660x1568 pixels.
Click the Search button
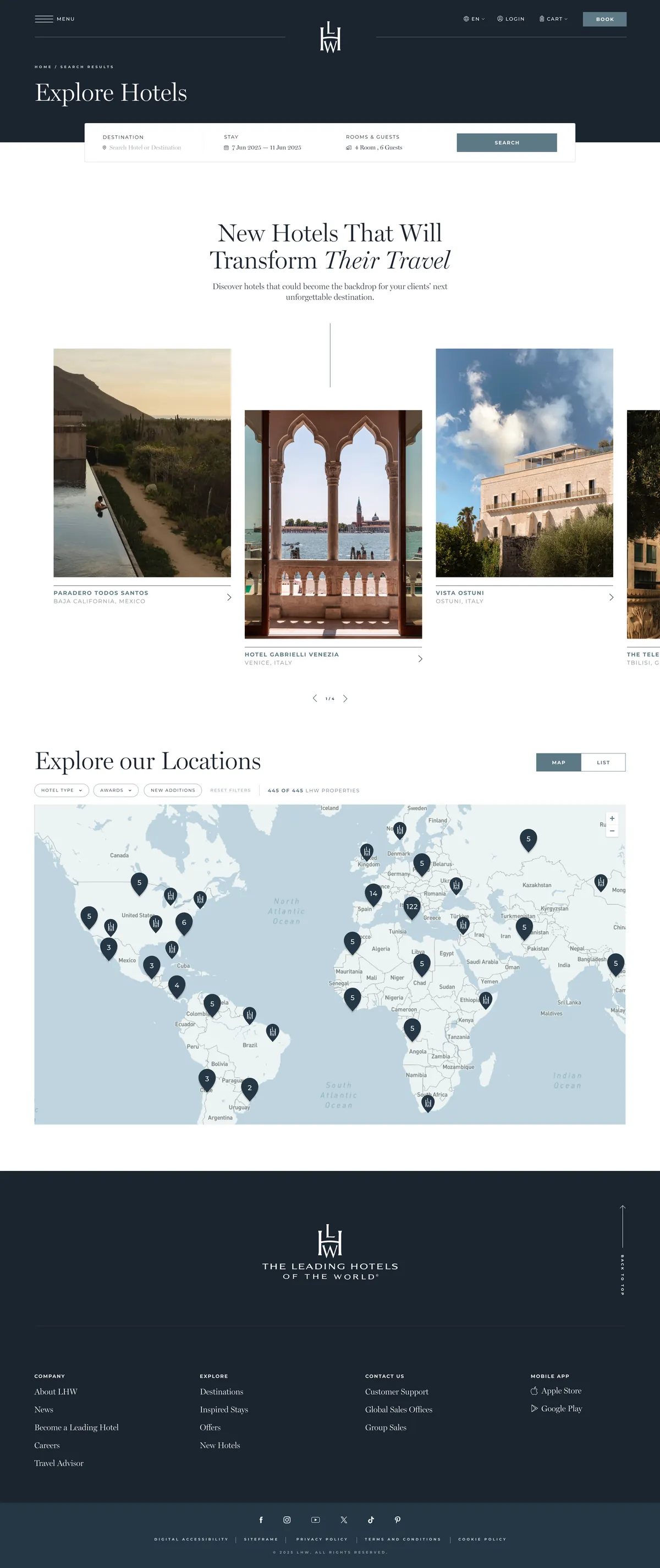click(x=507, y=142)
